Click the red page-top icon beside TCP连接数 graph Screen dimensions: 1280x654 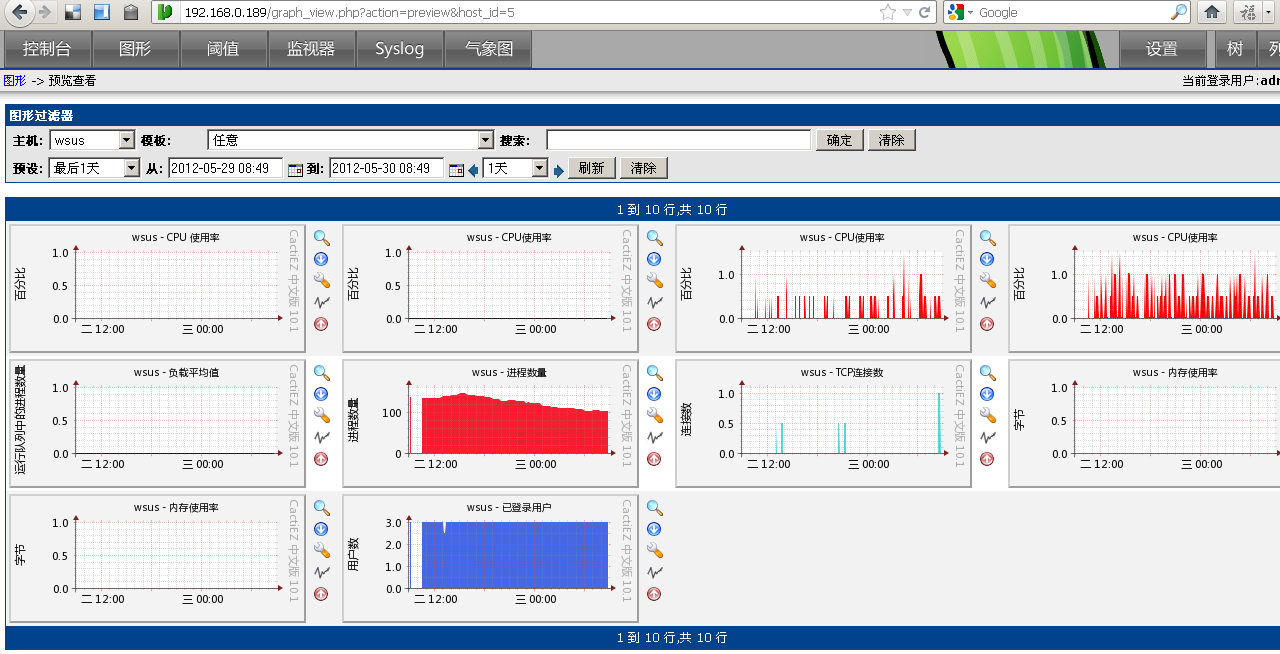point(987,459)
